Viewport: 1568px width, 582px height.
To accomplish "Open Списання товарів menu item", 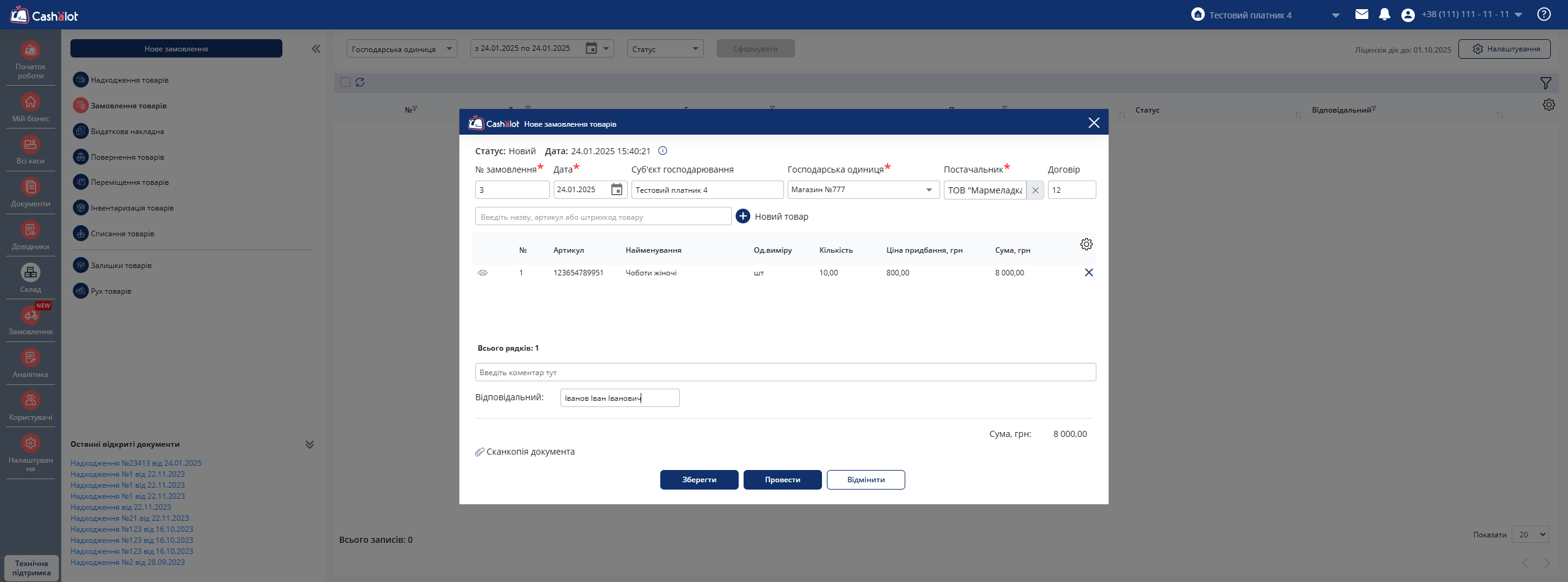I will tap(114, 233).
